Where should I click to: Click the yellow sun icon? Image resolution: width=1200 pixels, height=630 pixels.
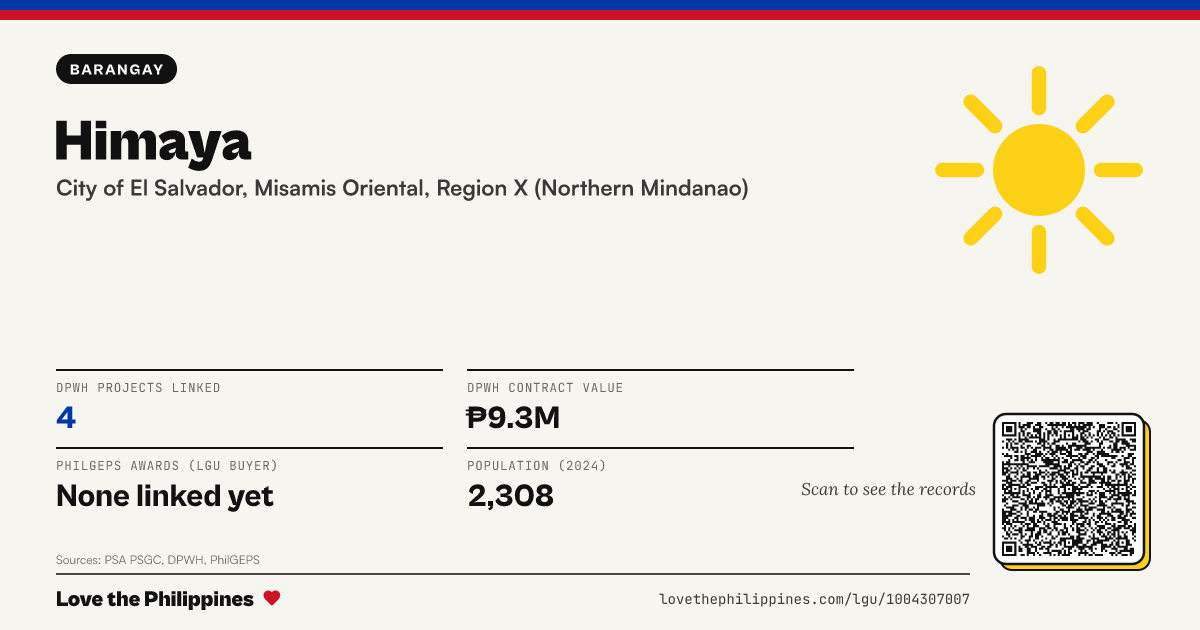(1039, 170)
